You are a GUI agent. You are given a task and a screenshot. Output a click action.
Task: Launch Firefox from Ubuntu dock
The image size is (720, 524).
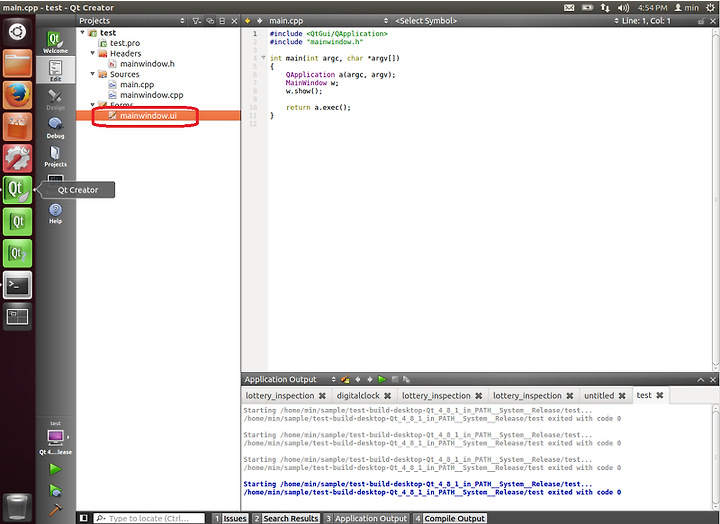pyautogui.click(x=17, y=95)
